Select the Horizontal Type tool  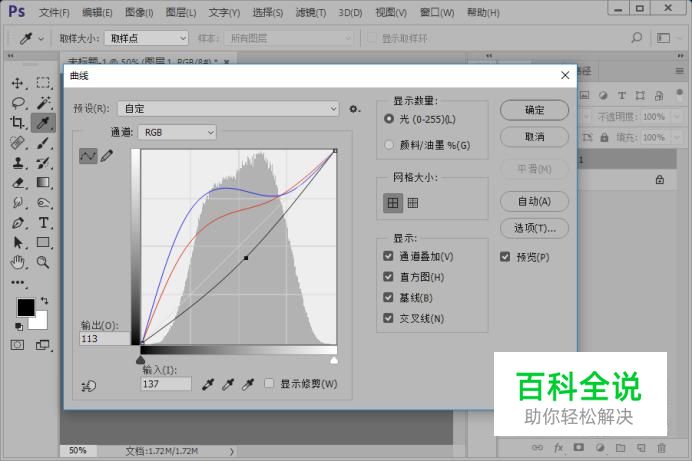point(43,223)
